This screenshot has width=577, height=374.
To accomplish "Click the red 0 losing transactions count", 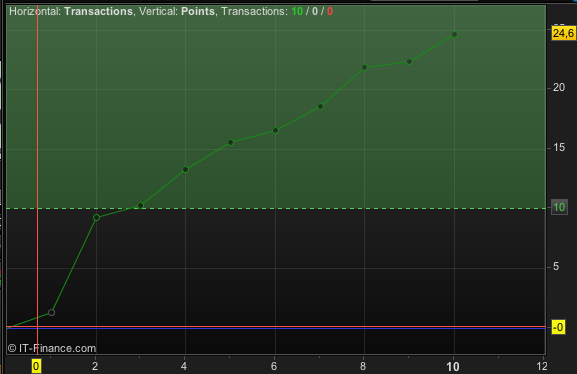I will tap(330, 11).
